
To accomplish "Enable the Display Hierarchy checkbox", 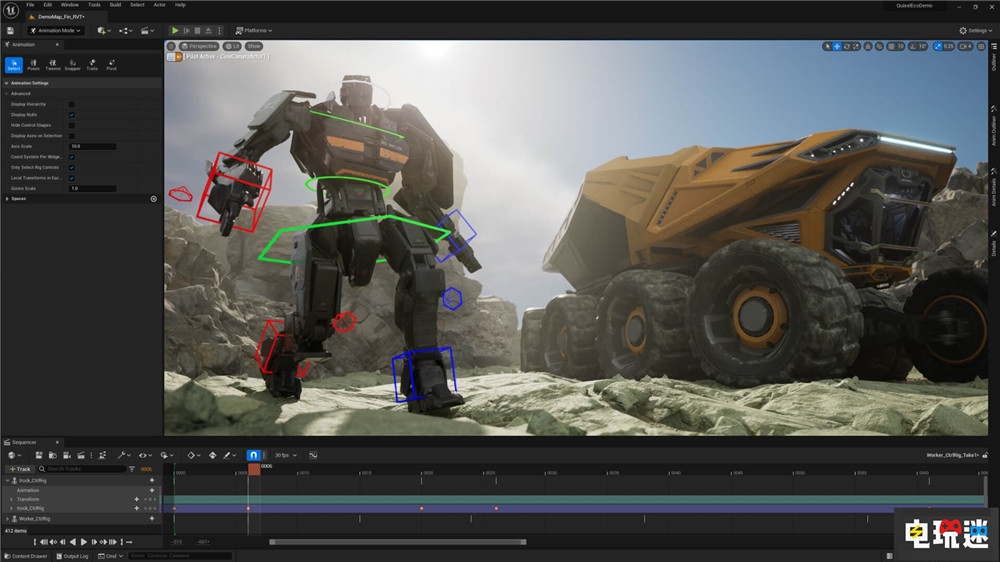I will coord(71,104).
